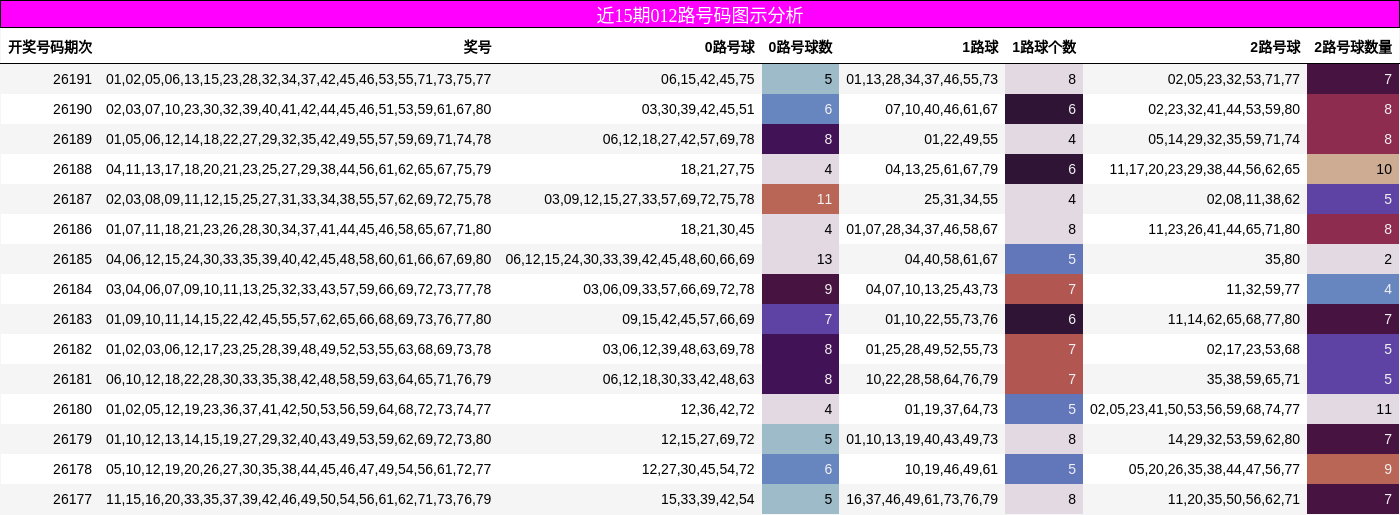This screenshot has height=515, width=1400.
Task: Click the 0路号球数 cell showing 11
Action: 800,199
